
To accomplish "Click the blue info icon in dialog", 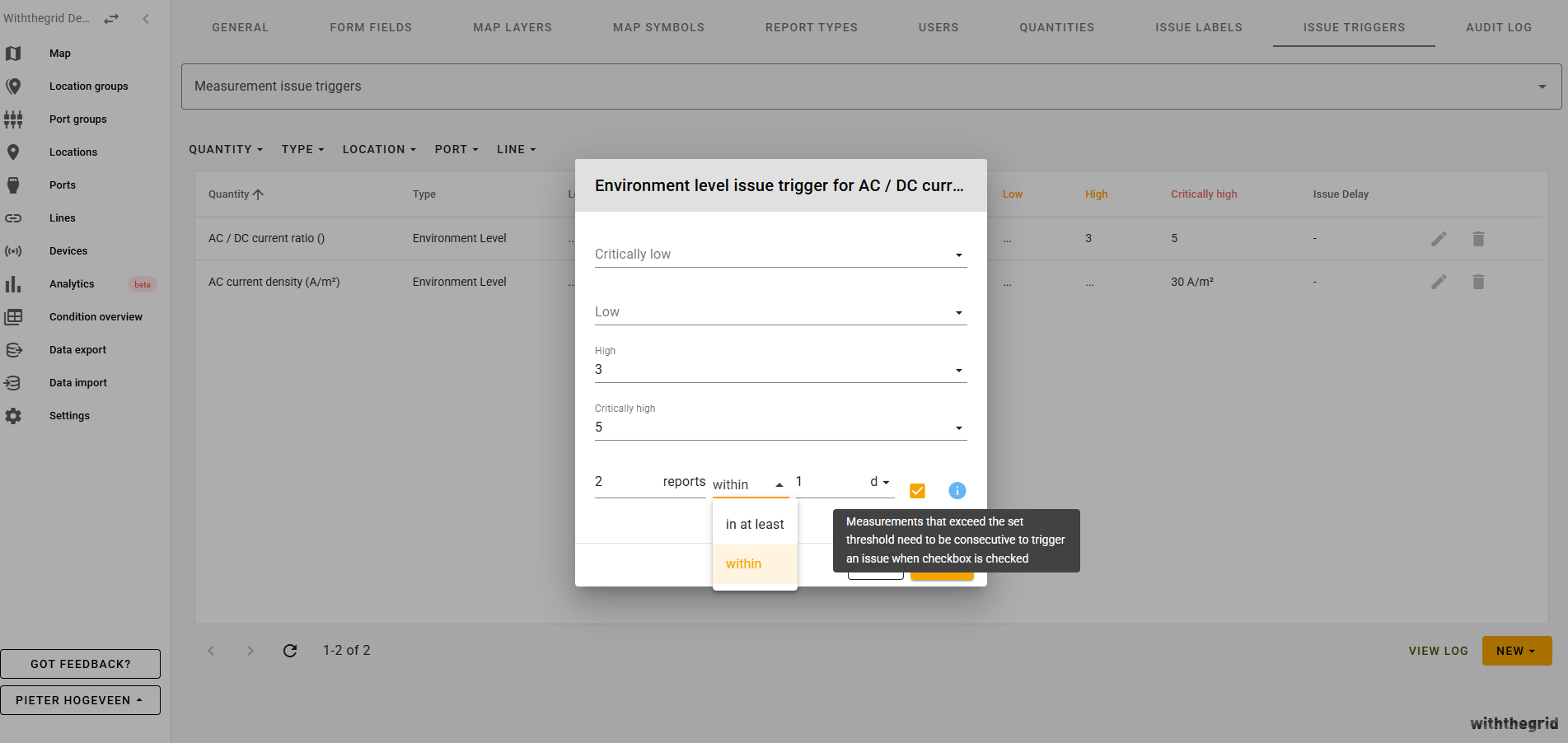I will pos(957,491).
